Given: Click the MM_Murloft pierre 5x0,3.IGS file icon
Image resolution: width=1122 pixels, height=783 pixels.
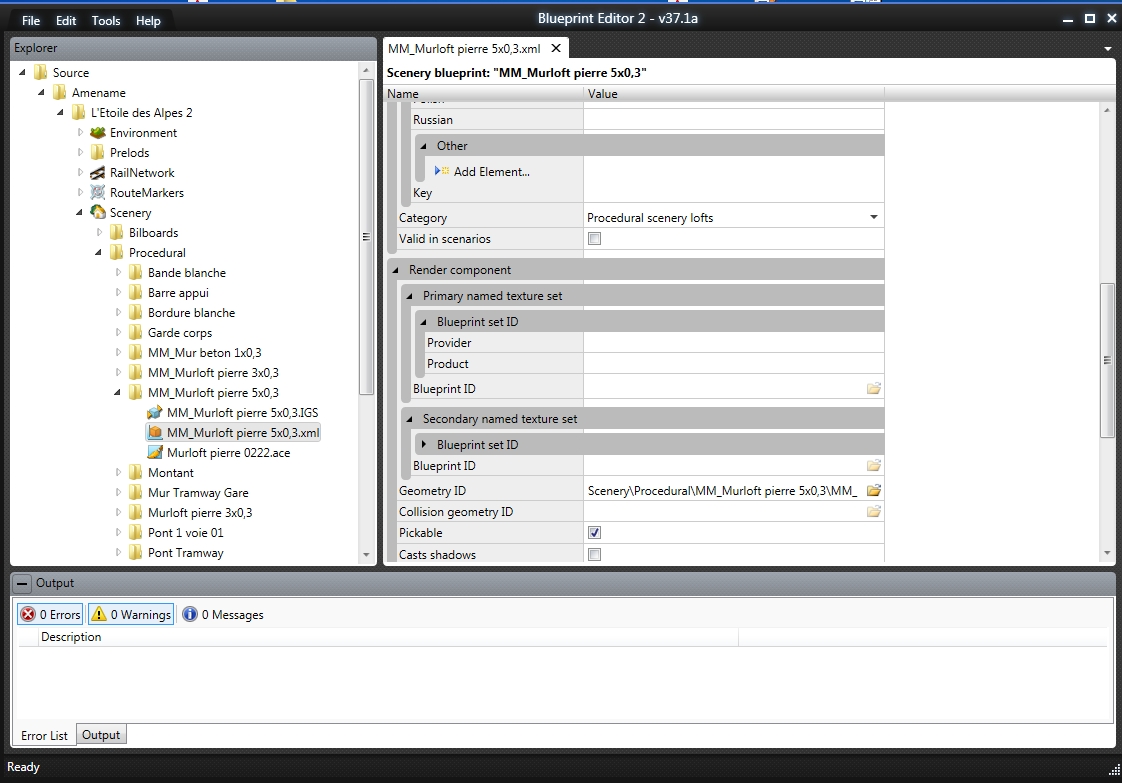Looking at the screenshot, I should (155, 412).
